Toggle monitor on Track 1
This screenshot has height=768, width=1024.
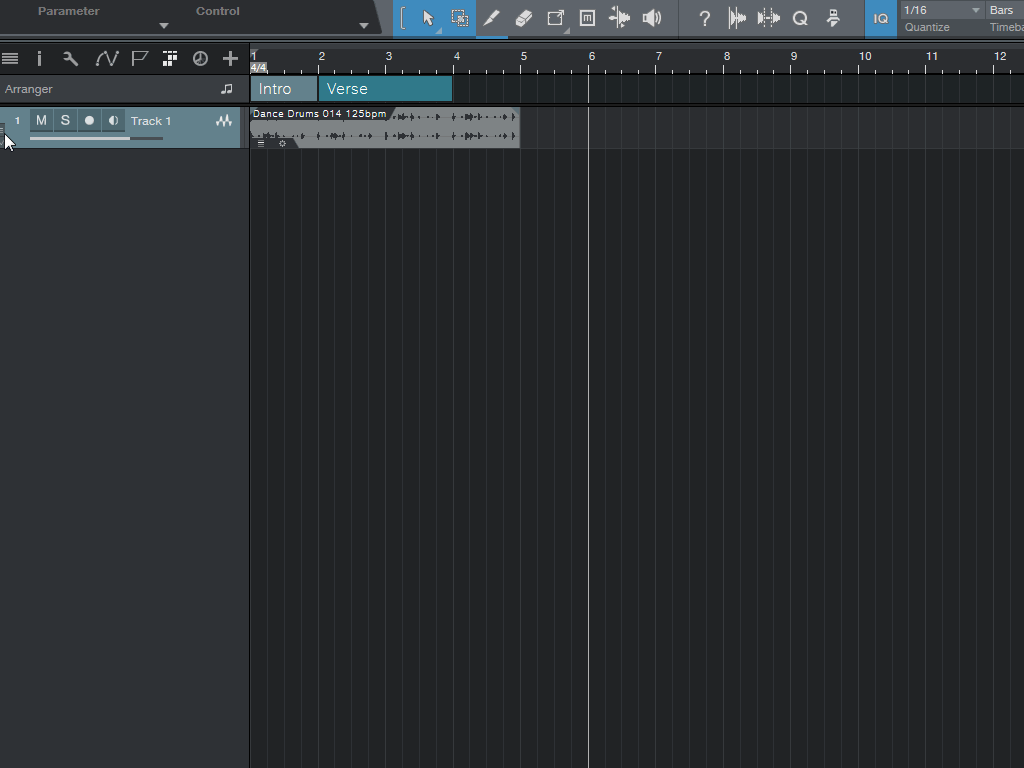tap(114, 121)
